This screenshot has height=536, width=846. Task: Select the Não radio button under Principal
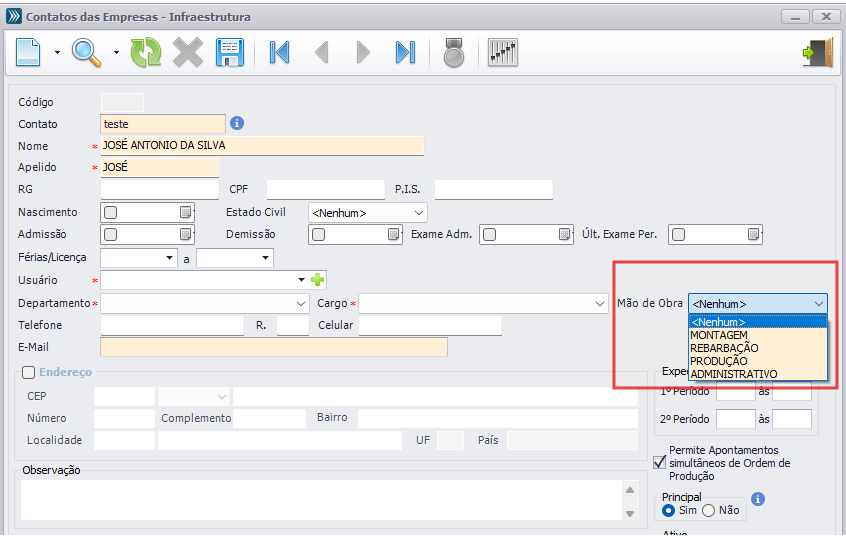[x=708, y=510]
